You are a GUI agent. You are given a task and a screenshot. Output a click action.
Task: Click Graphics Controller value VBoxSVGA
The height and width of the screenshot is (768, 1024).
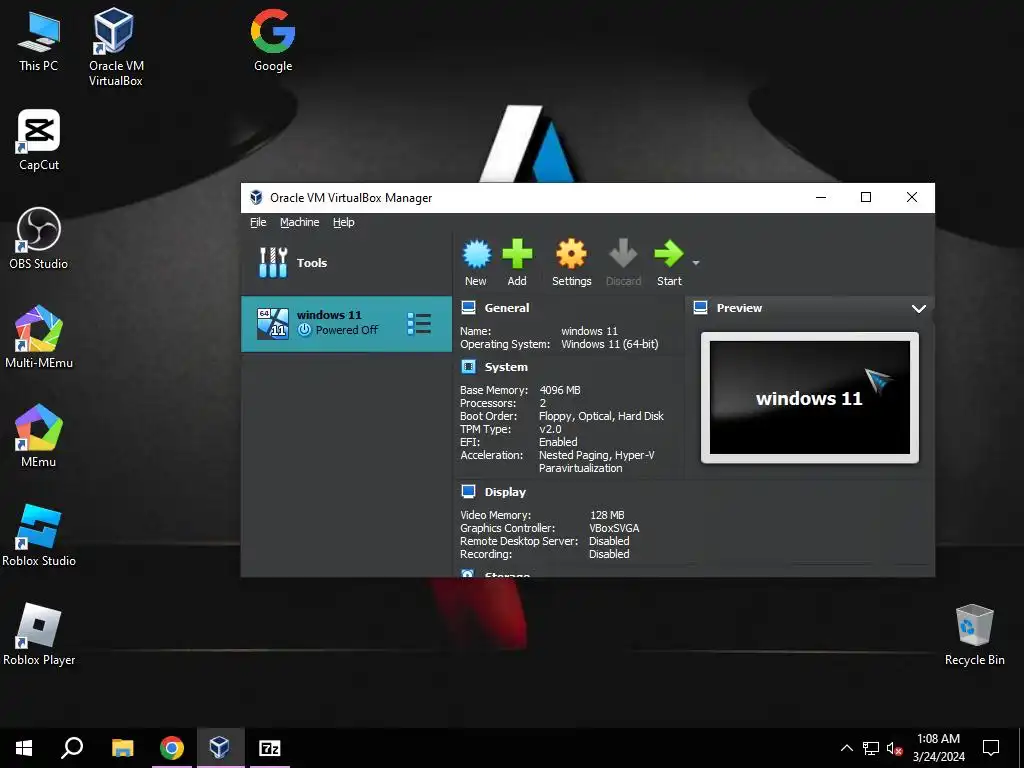[614, 528]
